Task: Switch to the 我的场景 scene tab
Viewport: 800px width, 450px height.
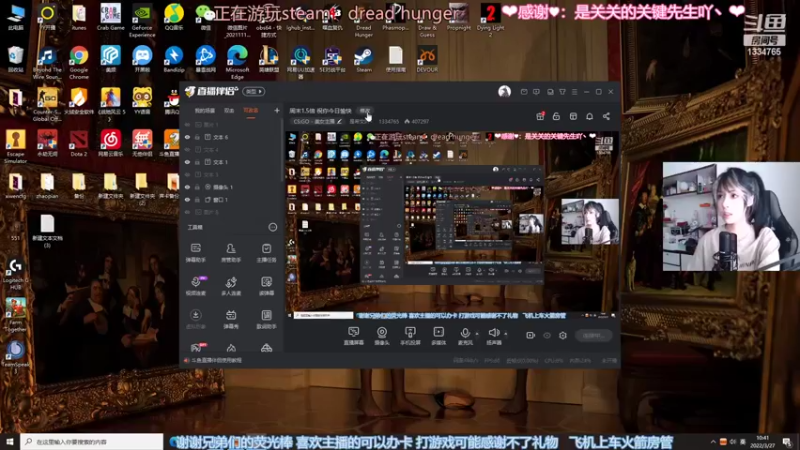Action: pyautogui.click(x=205, y=110)
